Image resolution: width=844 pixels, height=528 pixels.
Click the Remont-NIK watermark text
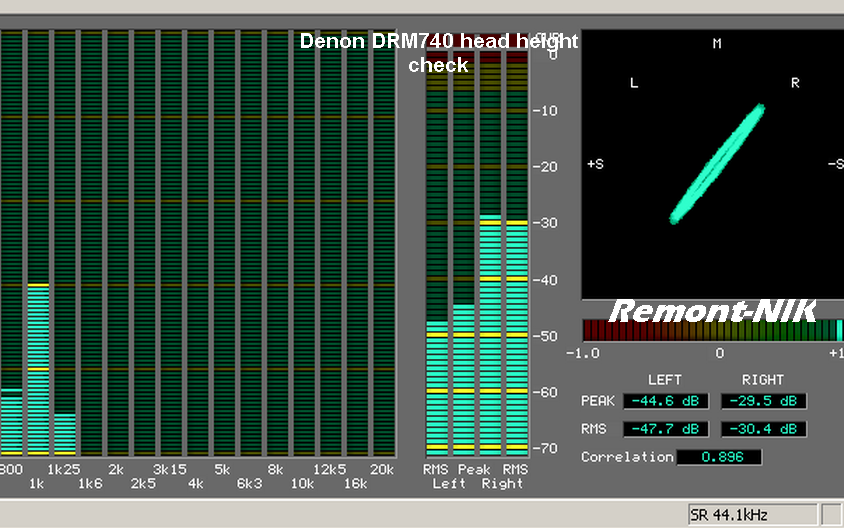click(x=711, y=311)
